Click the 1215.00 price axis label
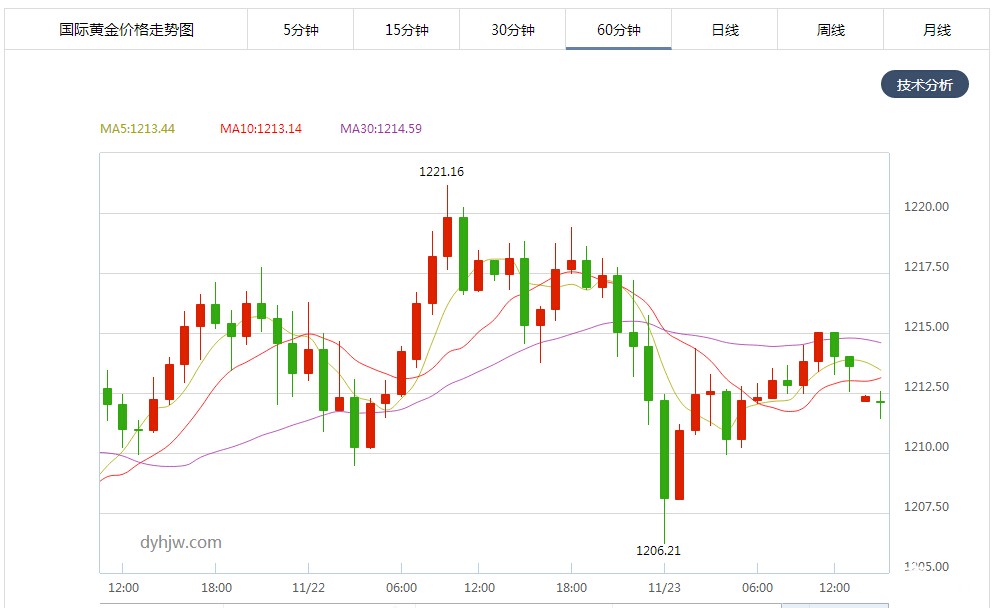 tap(926, 327)
